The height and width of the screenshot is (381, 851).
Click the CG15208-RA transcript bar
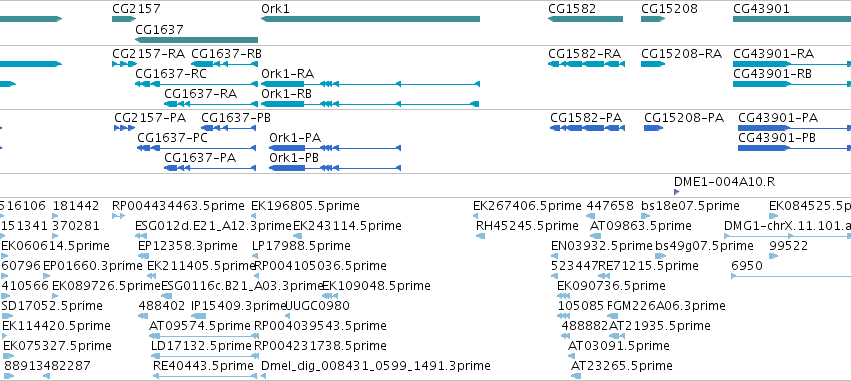pos(653,64)
